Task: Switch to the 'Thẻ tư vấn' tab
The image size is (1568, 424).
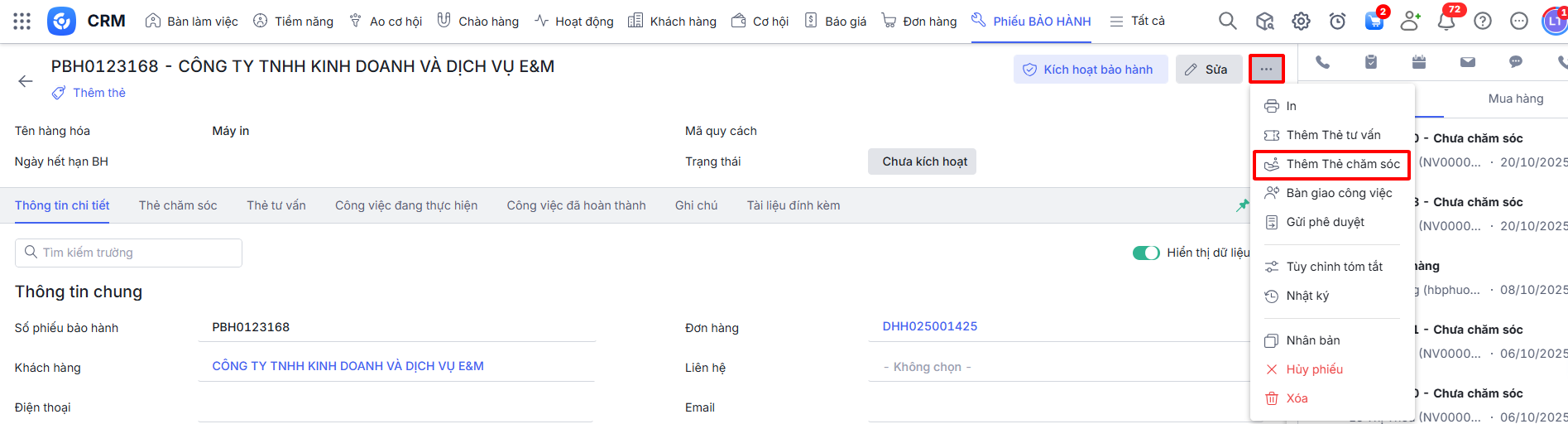Action: (276, 205)
